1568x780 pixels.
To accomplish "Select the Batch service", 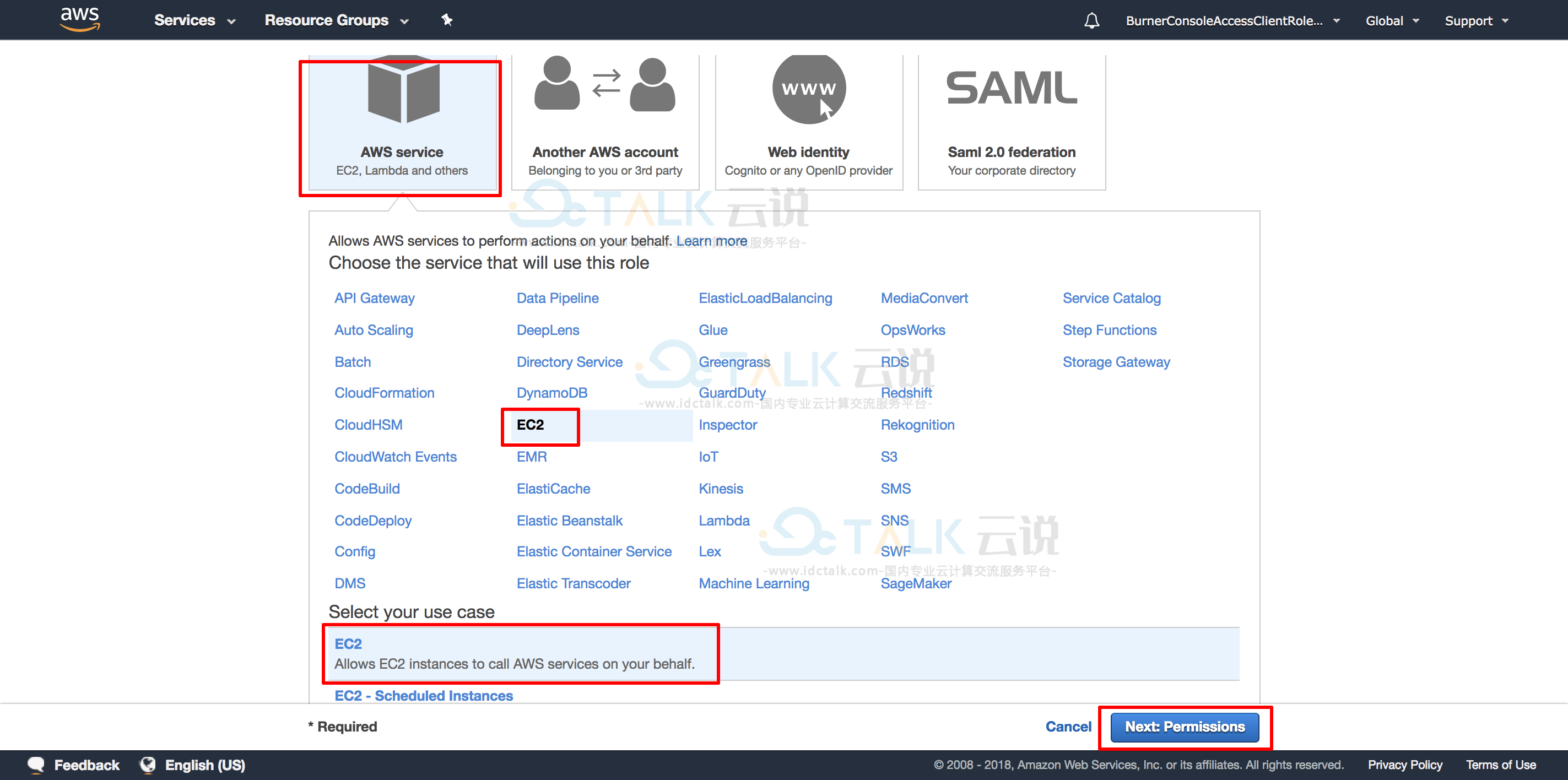I will pyautogui.click(x=353, y=362).
